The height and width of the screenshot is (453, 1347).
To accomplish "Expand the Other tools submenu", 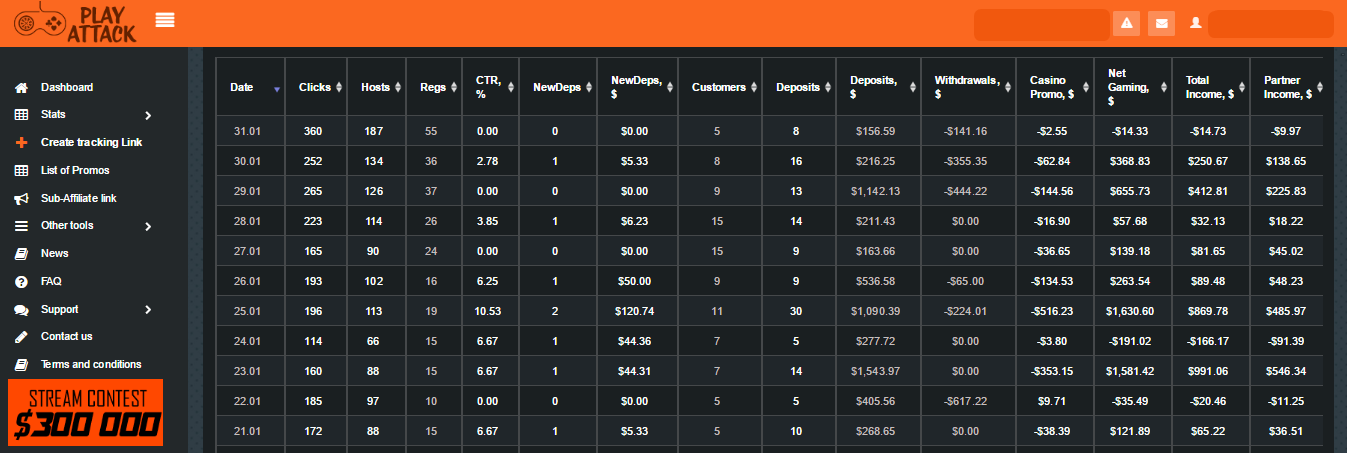I will click(148, 227).
